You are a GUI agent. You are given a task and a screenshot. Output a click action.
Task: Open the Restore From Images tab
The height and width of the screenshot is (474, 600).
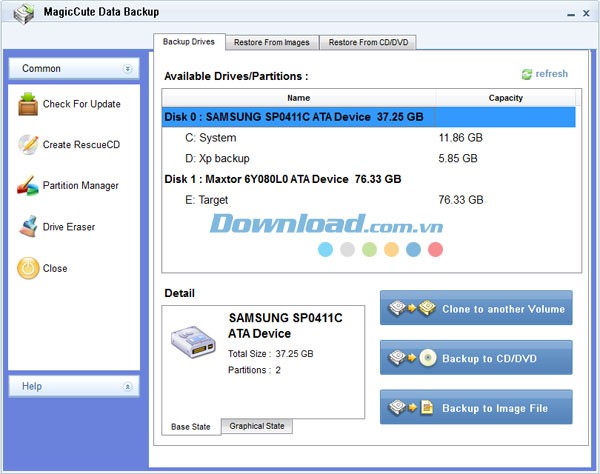click(x=272, y=42)
